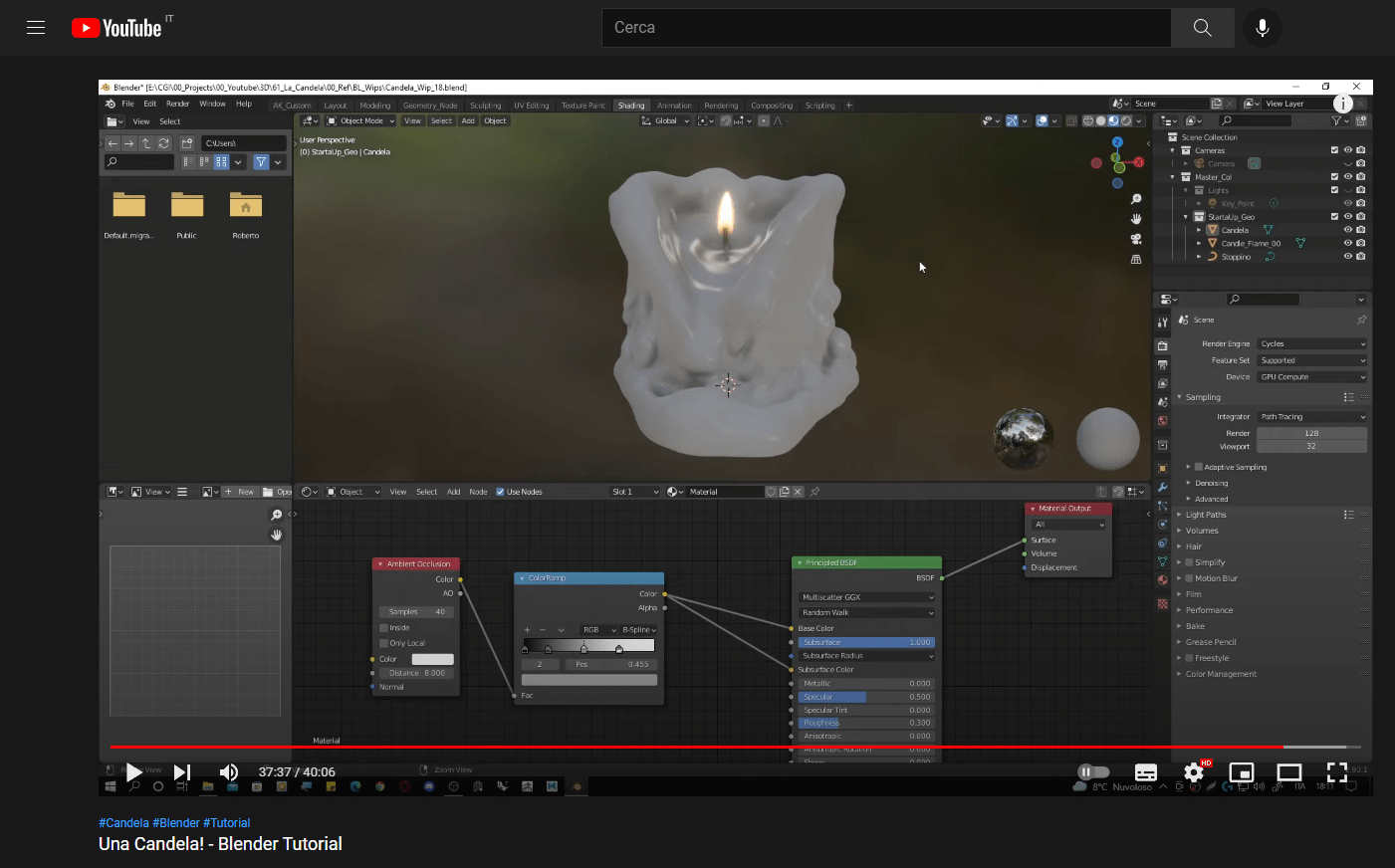This screenshot has width=1395, height=868.
Task: Mute the video with the volume icon
Action: [229, 772]
